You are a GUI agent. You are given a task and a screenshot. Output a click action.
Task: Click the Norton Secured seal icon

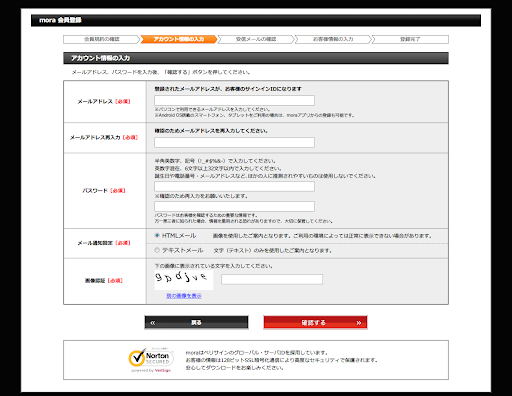pyautogui.click(x=151, y=360)
